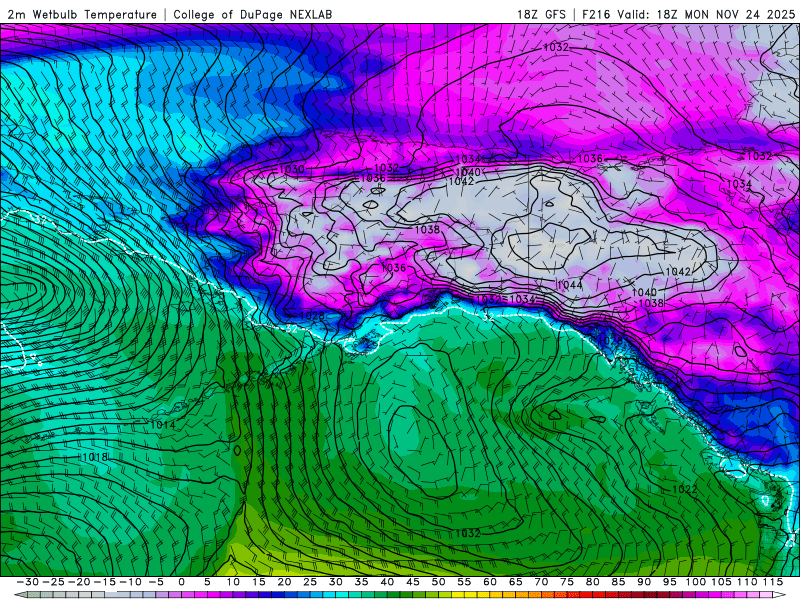800x600 pixels.
Task: Click the 95 color scale label
Action: [669, 582]
